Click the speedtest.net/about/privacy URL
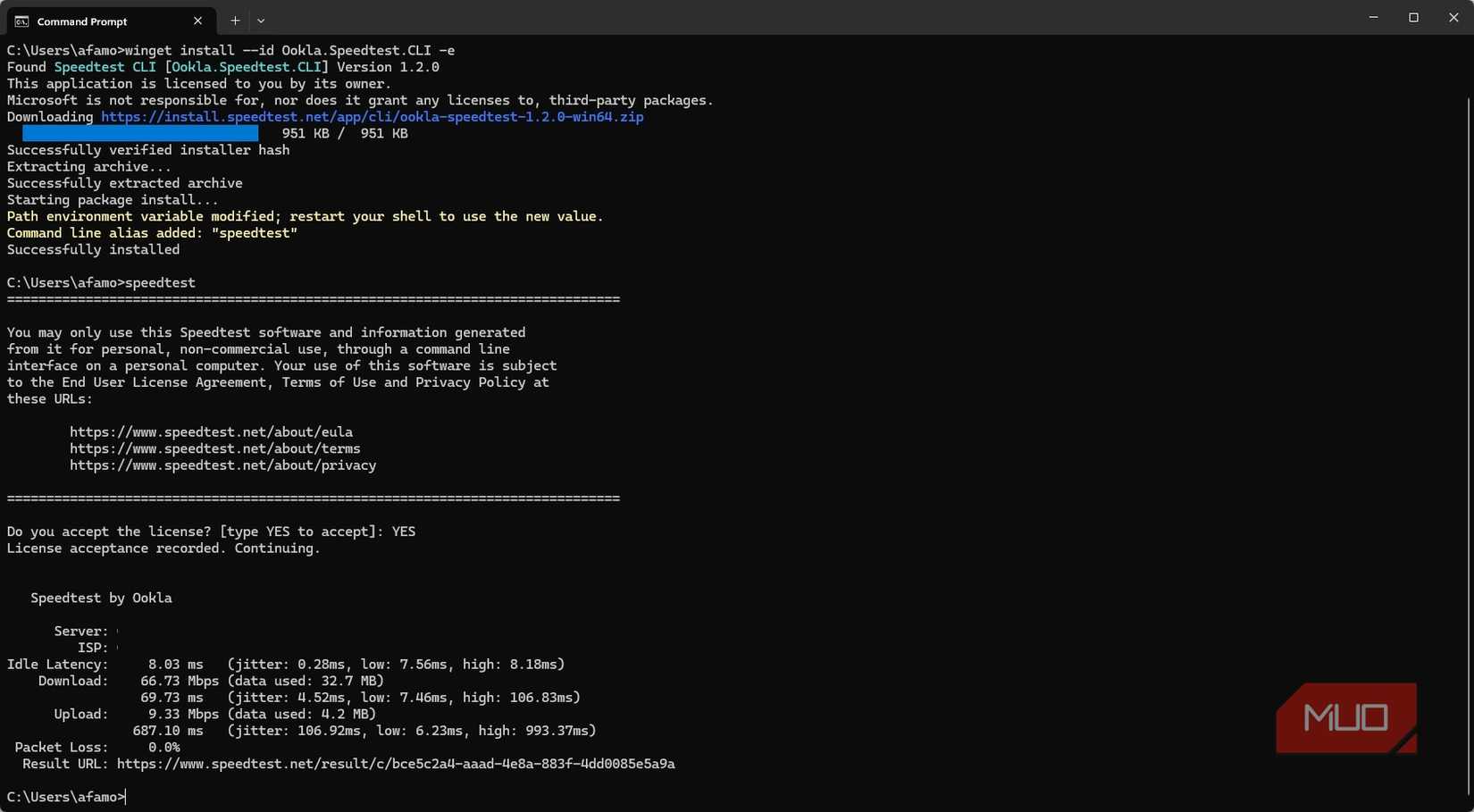This screenshot has height=812, width=1474. [222, 465]
